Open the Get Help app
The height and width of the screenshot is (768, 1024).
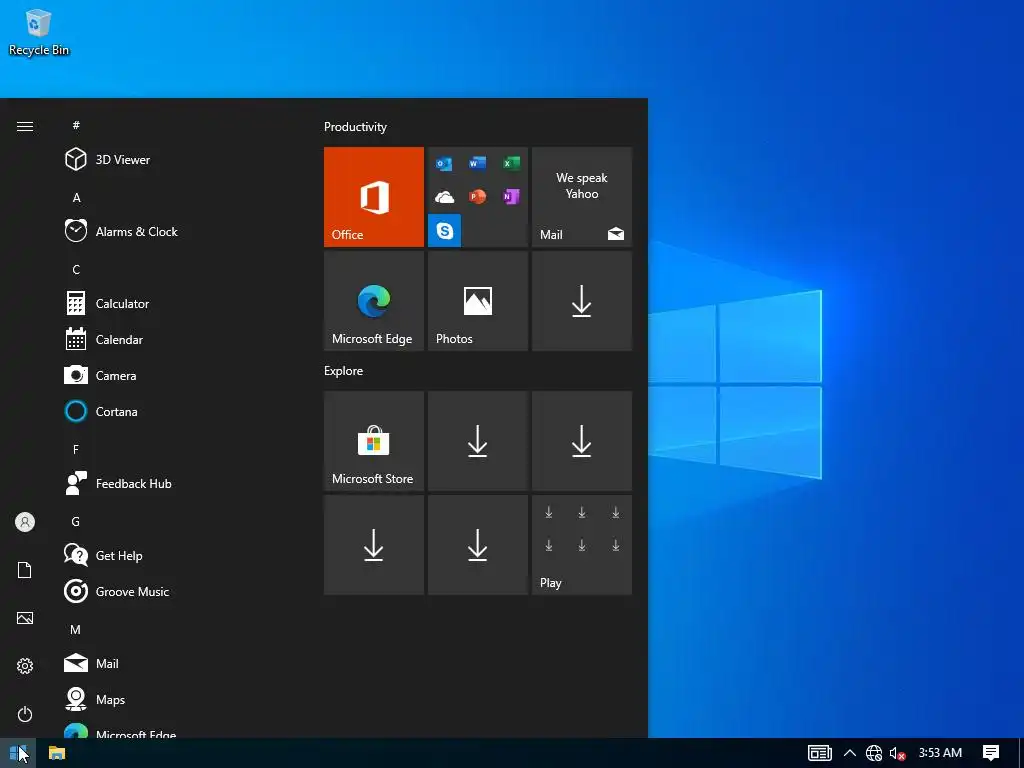[176, 555]
